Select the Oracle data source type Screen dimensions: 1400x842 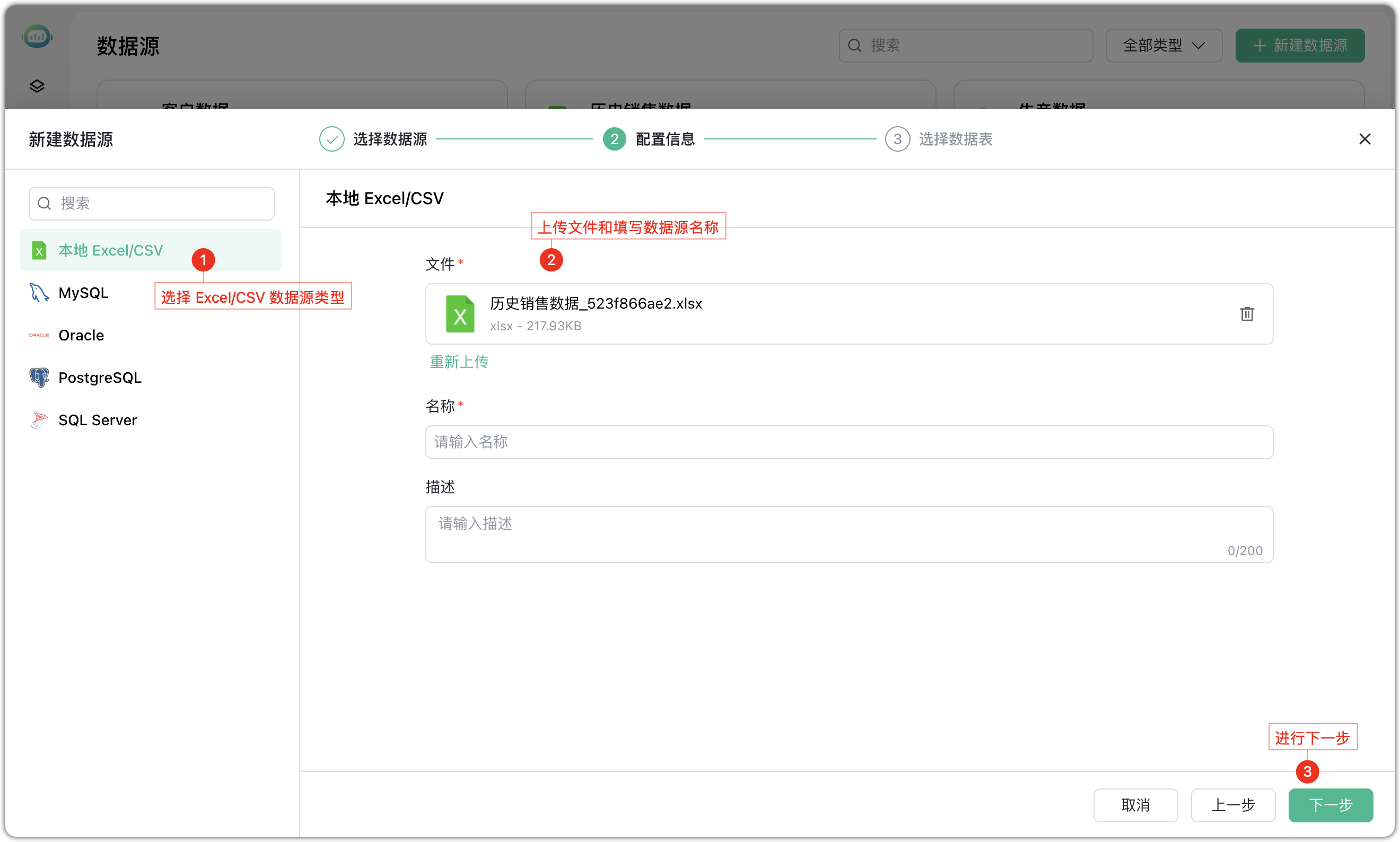81,335
